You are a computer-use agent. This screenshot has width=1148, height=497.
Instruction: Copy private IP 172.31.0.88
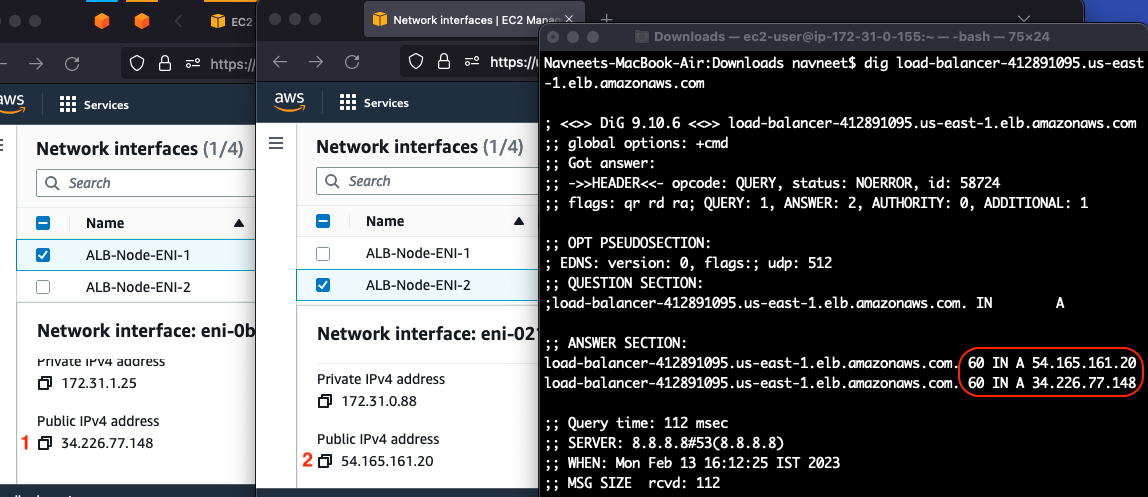[x=324, y=401]
